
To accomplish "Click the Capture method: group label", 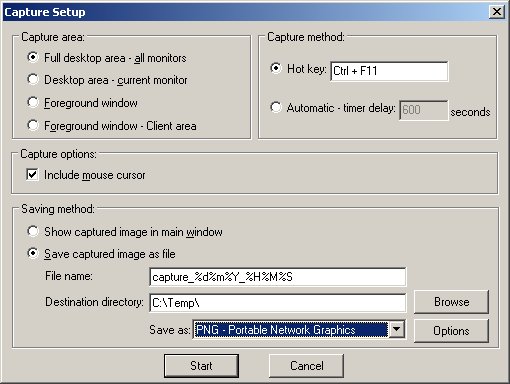I will (306, 37).
